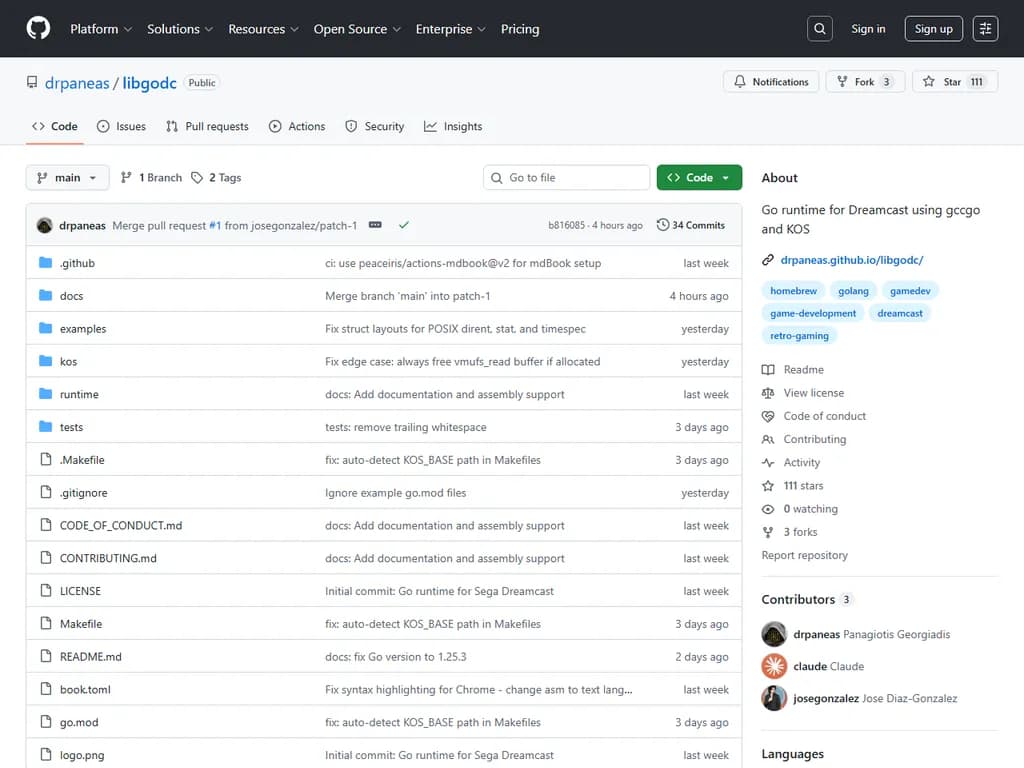Select the golang topic tag

853,291
